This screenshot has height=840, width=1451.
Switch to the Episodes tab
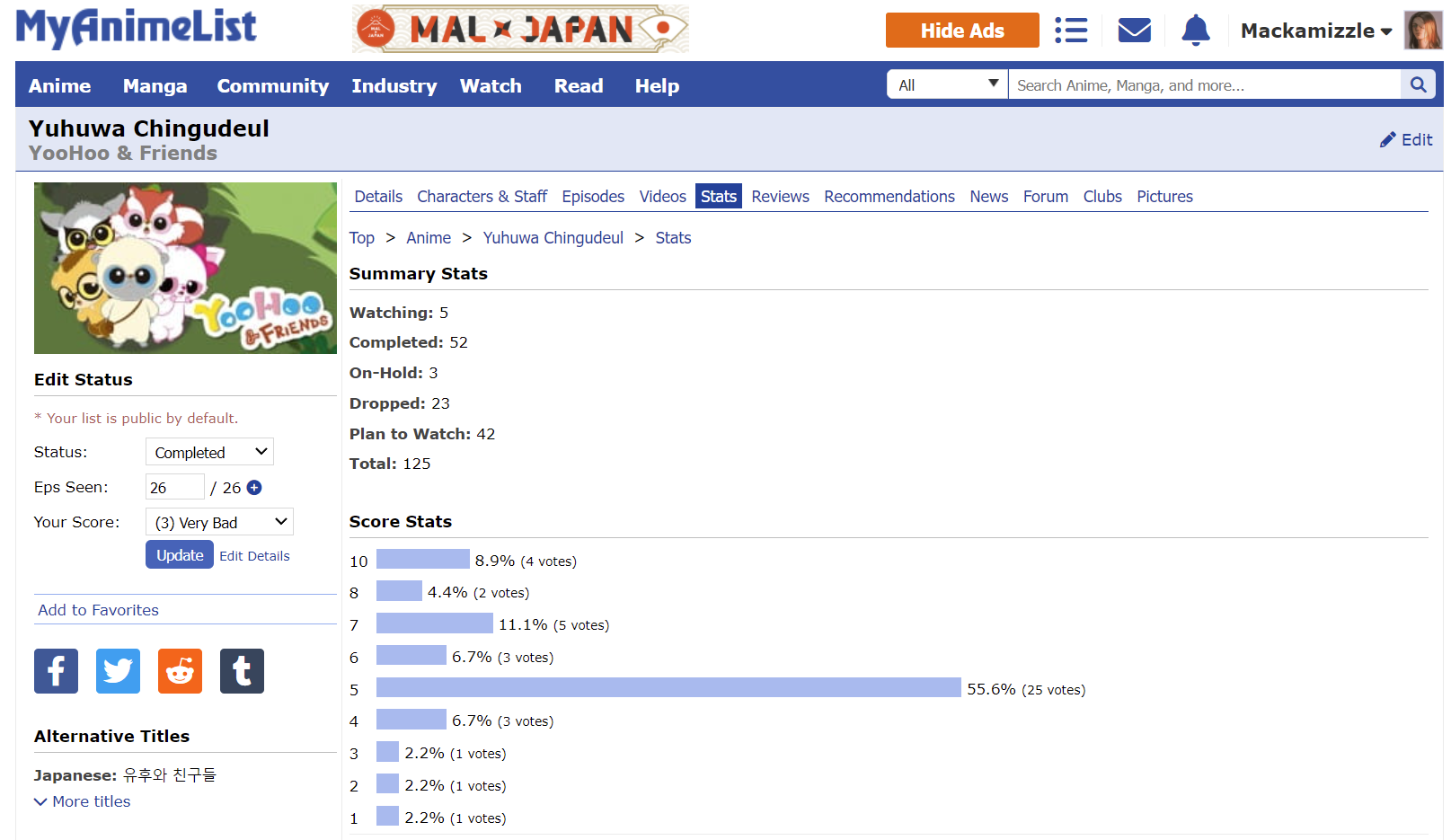point(593,197)
